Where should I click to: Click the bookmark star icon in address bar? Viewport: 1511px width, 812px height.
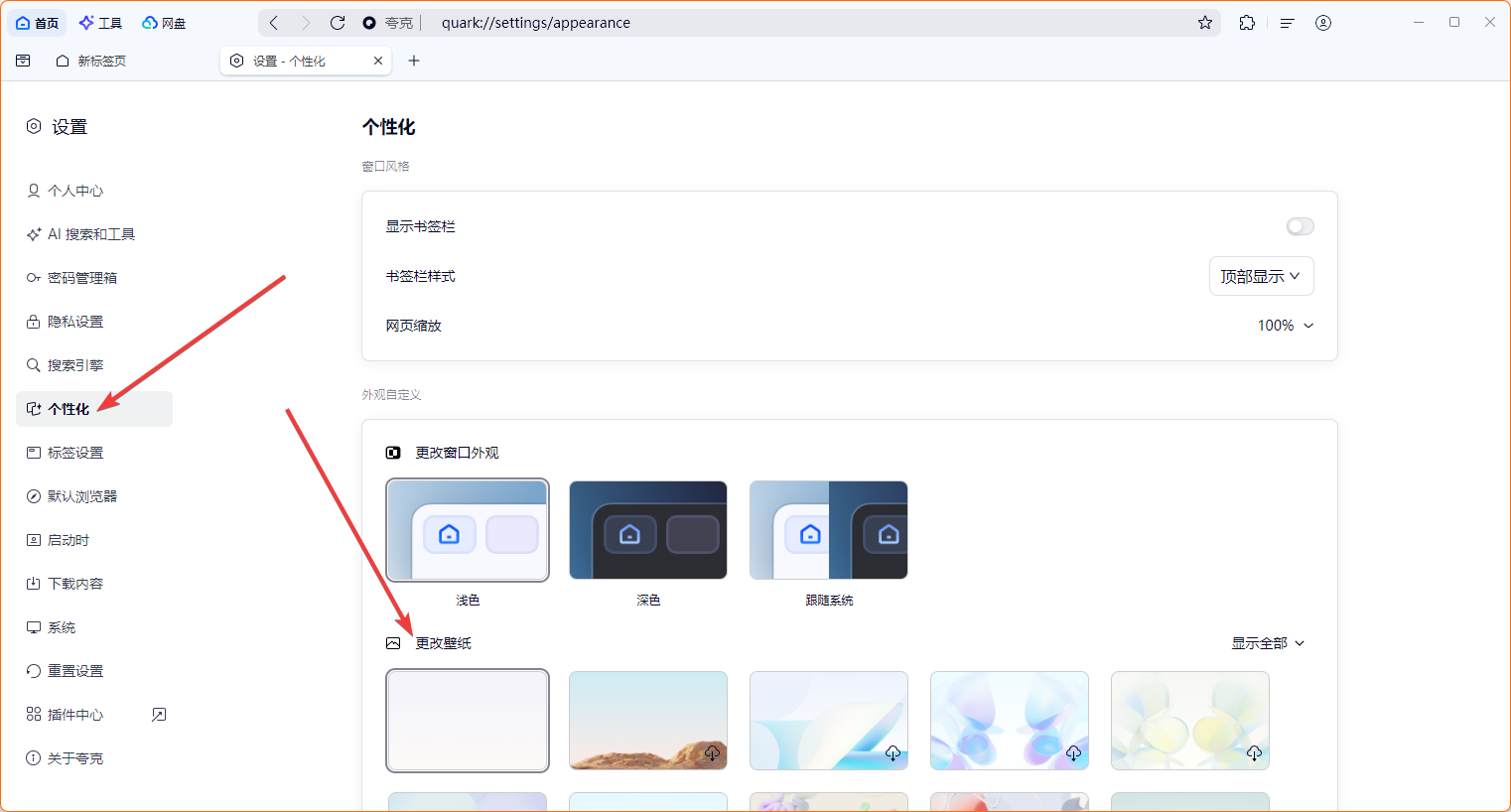pyautogui.click(x=1205, y=23)
